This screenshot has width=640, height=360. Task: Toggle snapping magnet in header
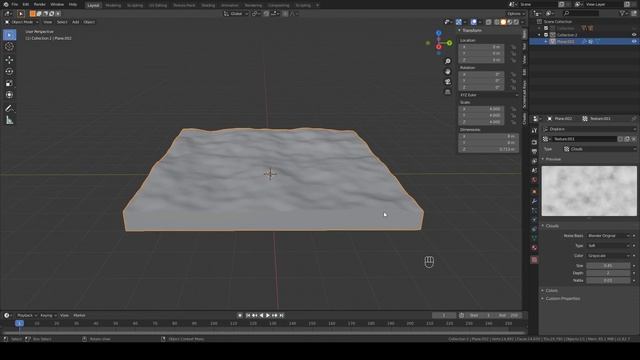[266, 13]
